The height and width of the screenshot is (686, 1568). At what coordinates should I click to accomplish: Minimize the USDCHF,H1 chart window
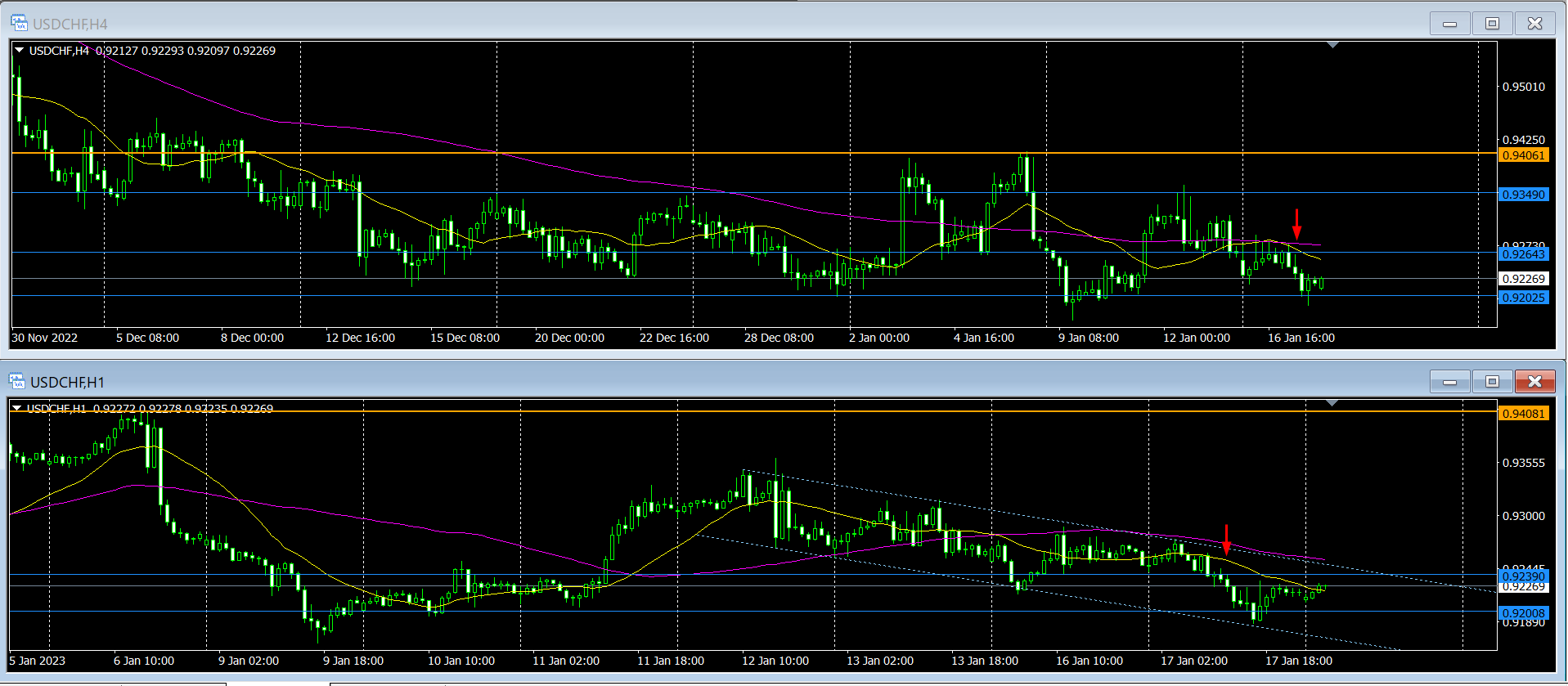click(1450, 382)
